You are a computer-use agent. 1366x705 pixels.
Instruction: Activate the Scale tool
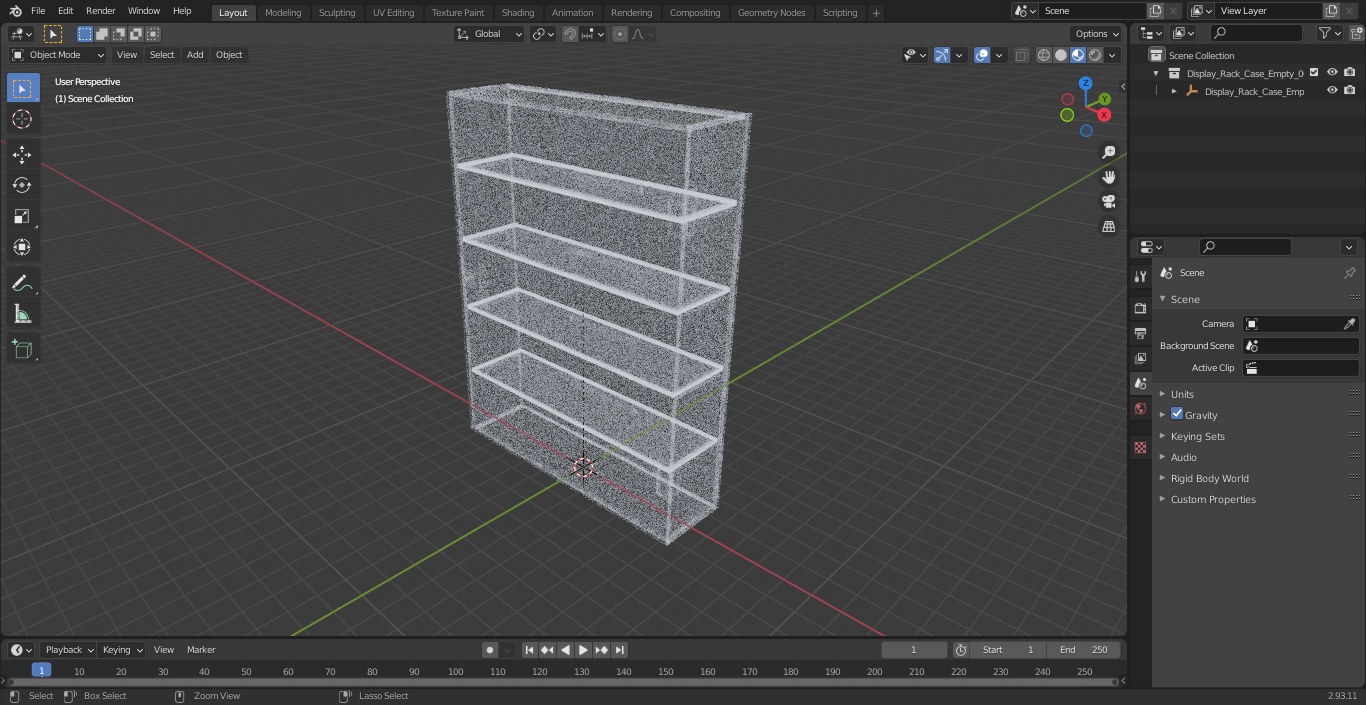(x=22, y=216)
